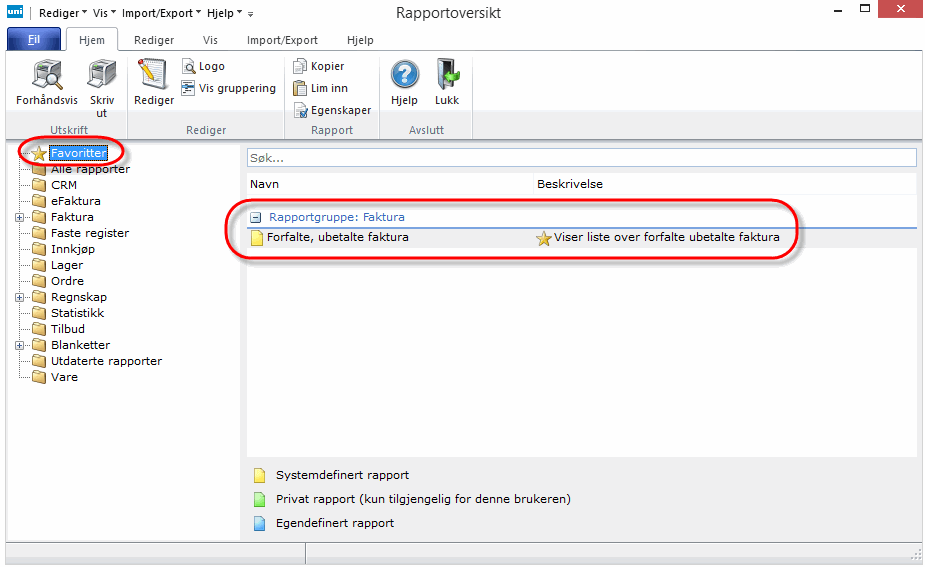Toggle favorite star on Forfalte report row

coord(544,238)
